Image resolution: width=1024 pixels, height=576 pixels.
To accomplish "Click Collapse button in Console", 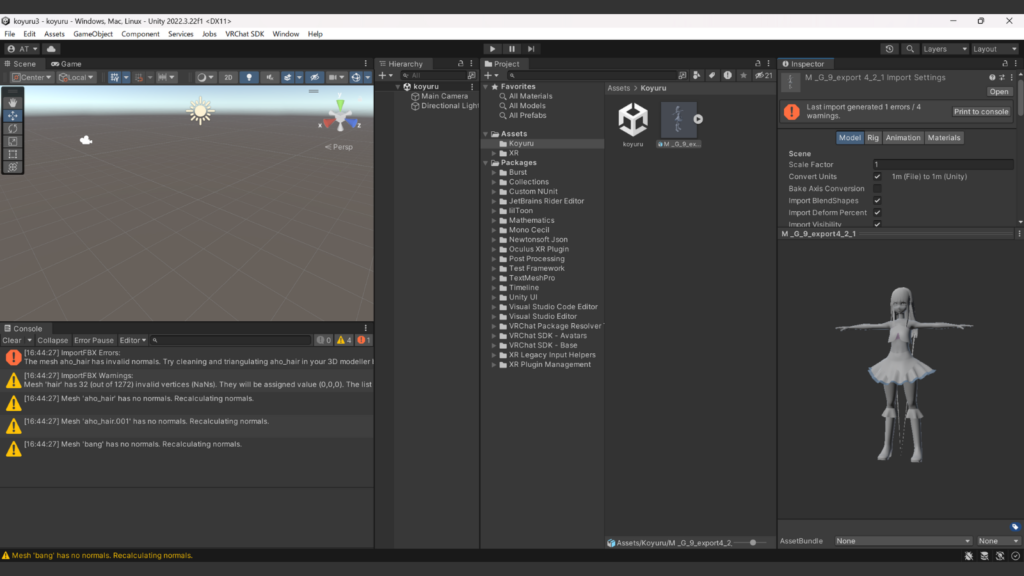I will pyautogui.click(x=53, y=340).
